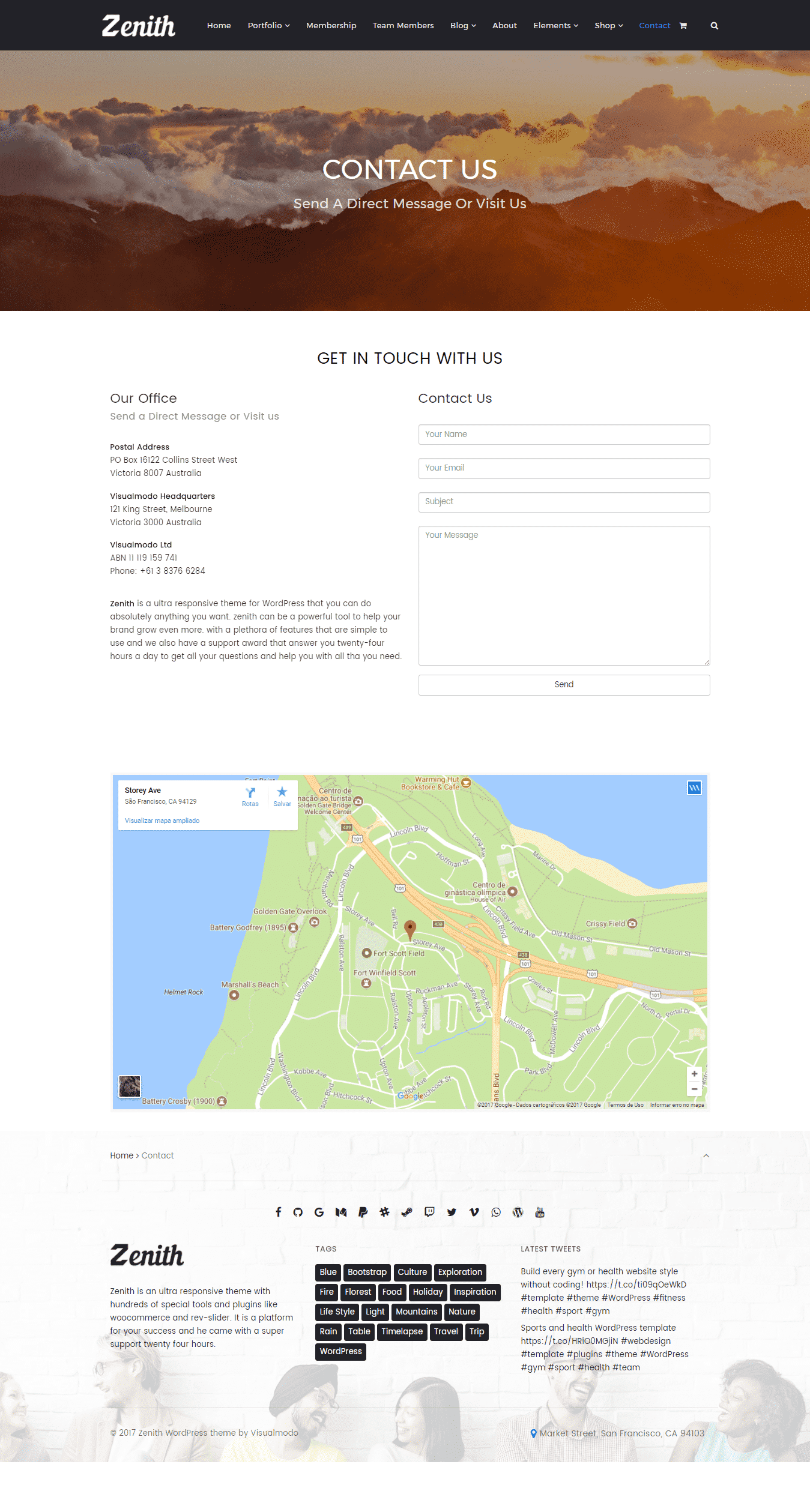Click the Marshall's Beach map marker

pyautogui.click(x=234, y=995)
